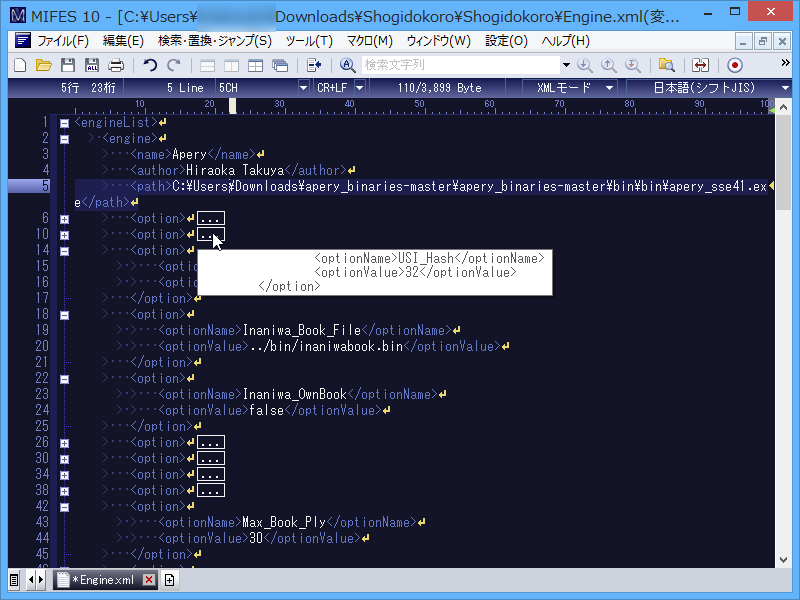Viewport: 800px width, 600px height.
Task: Open the ヘルプ(H) menu
Action: [x=565, y=40]
